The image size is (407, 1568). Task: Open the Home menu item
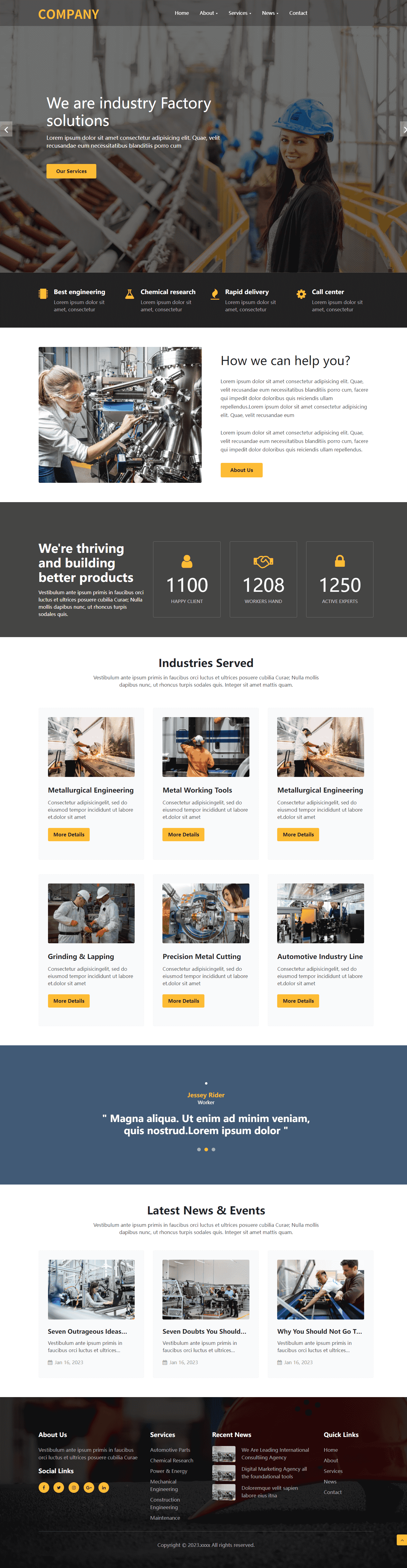(182, 13)
